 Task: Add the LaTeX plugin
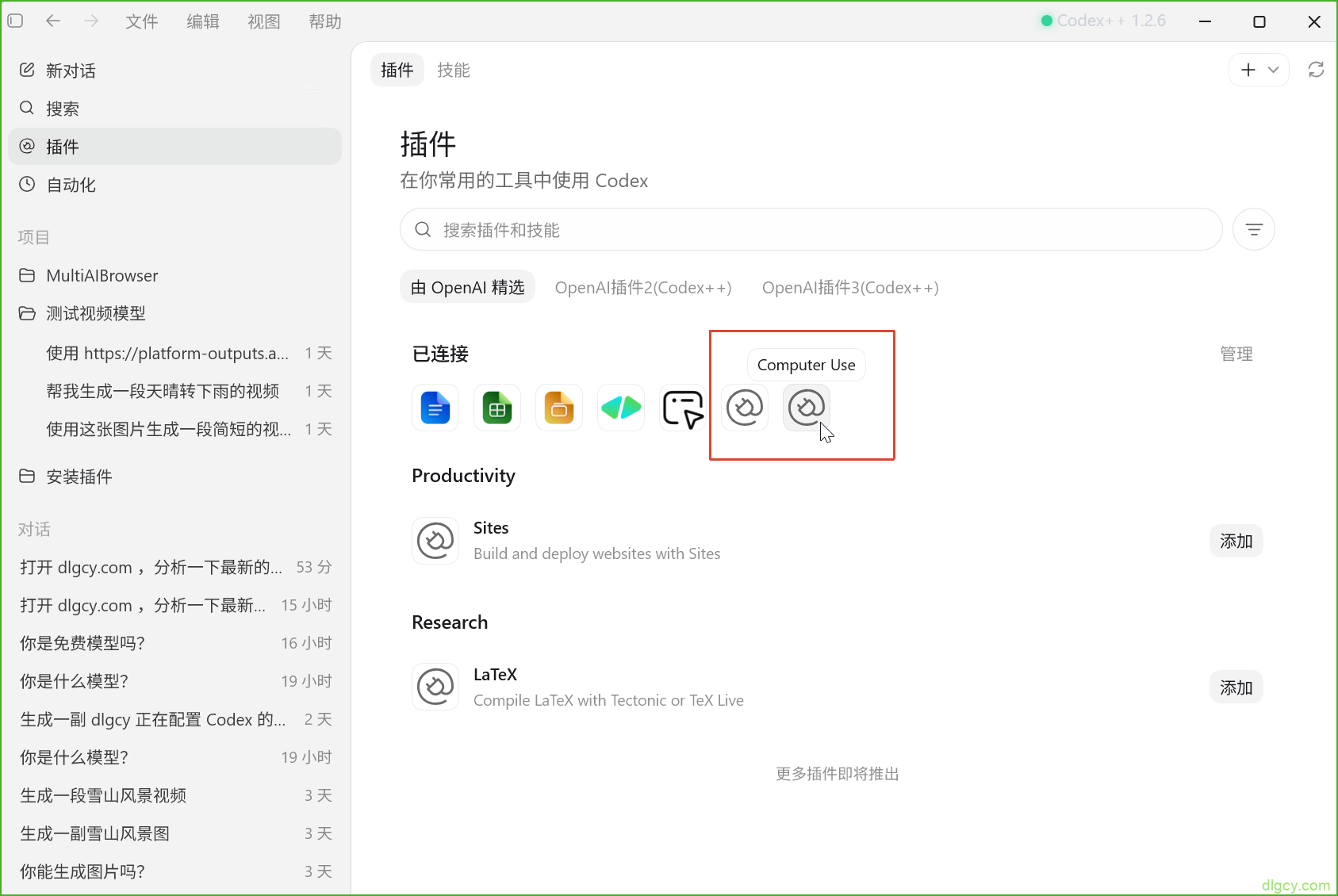(x=1236, y=687)
